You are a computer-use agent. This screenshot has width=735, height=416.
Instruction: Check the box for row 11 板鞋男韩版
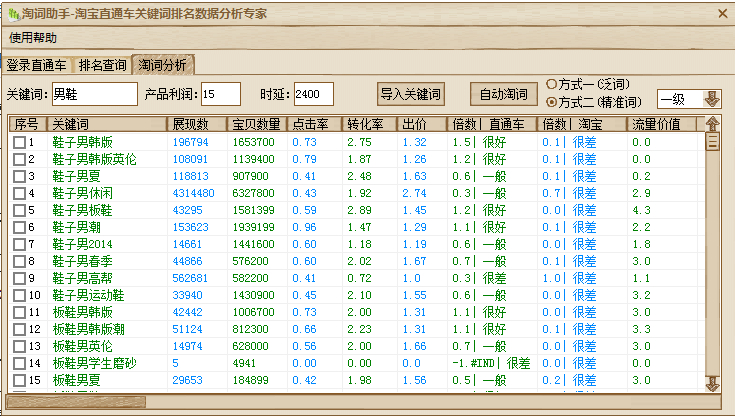(x=19, y=312)
